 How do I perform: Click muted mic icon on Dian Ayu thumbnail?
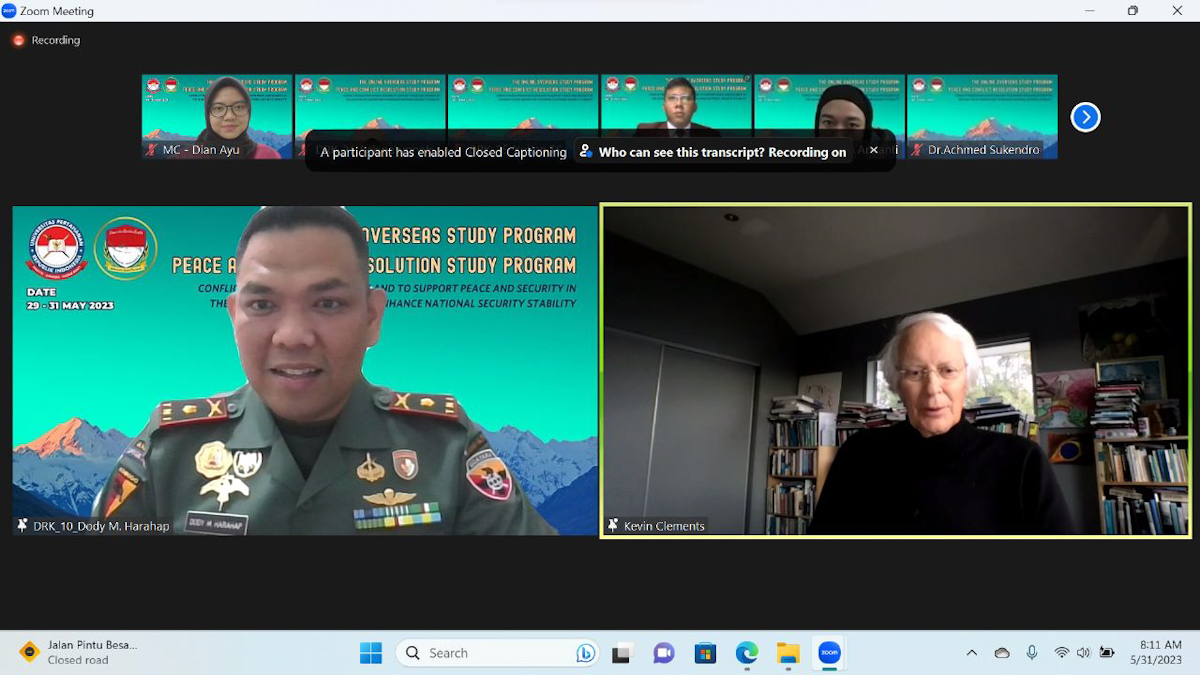pyautogui.click(x=152, y=150)
